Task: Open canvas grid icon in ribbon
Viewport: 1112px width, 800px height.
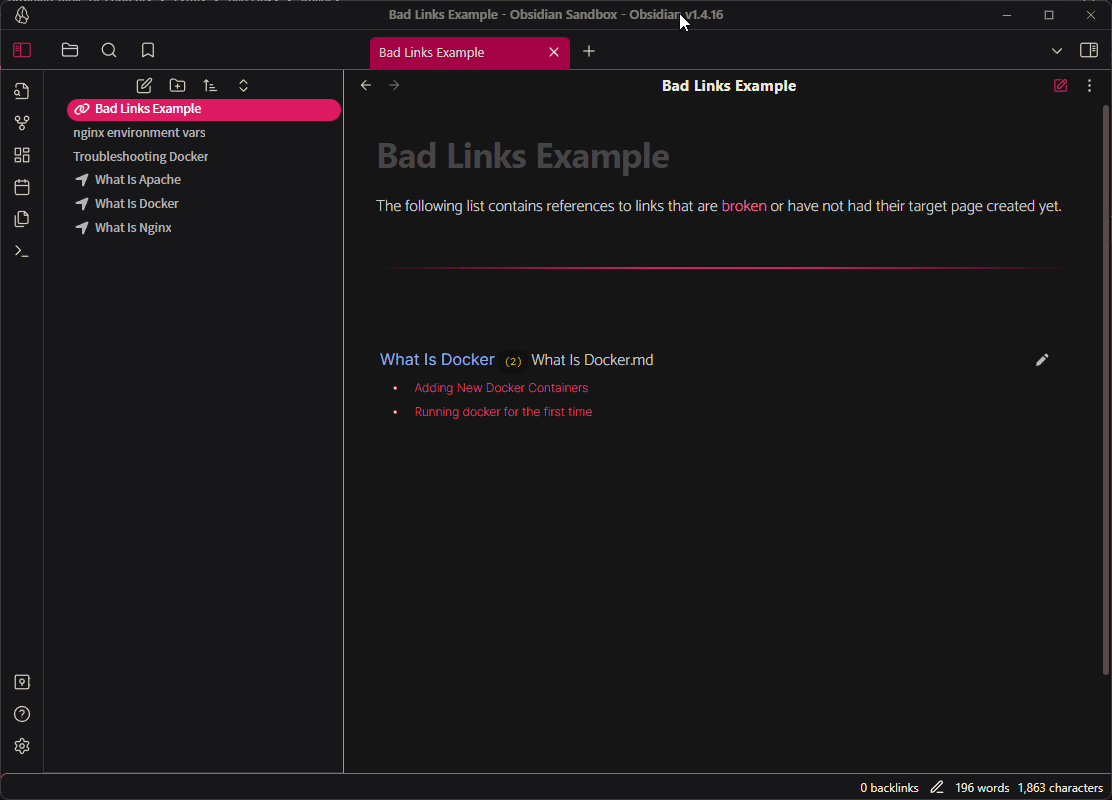Action: (22, 155)
